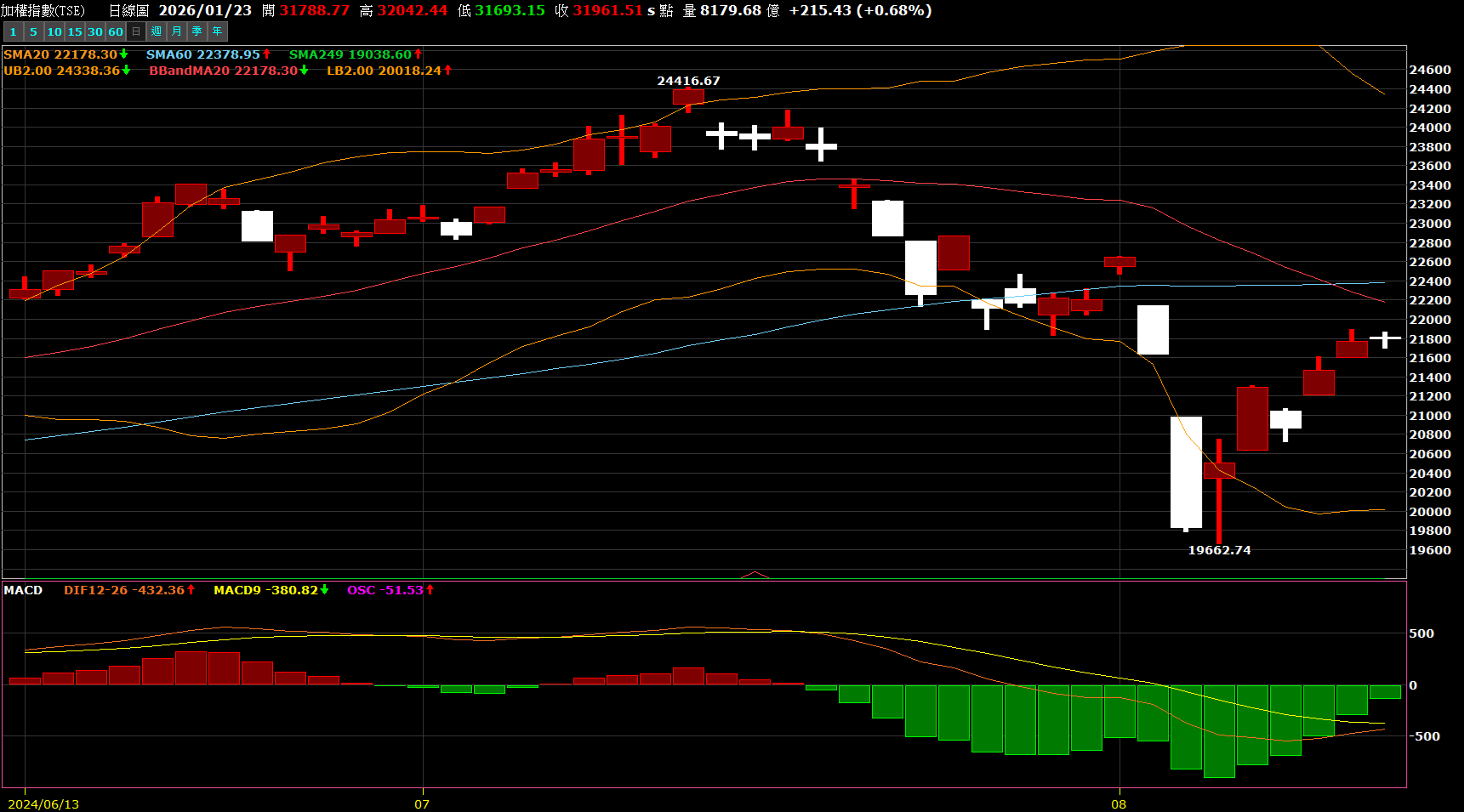Open the quarterly (季) chart view

point(197,31)
